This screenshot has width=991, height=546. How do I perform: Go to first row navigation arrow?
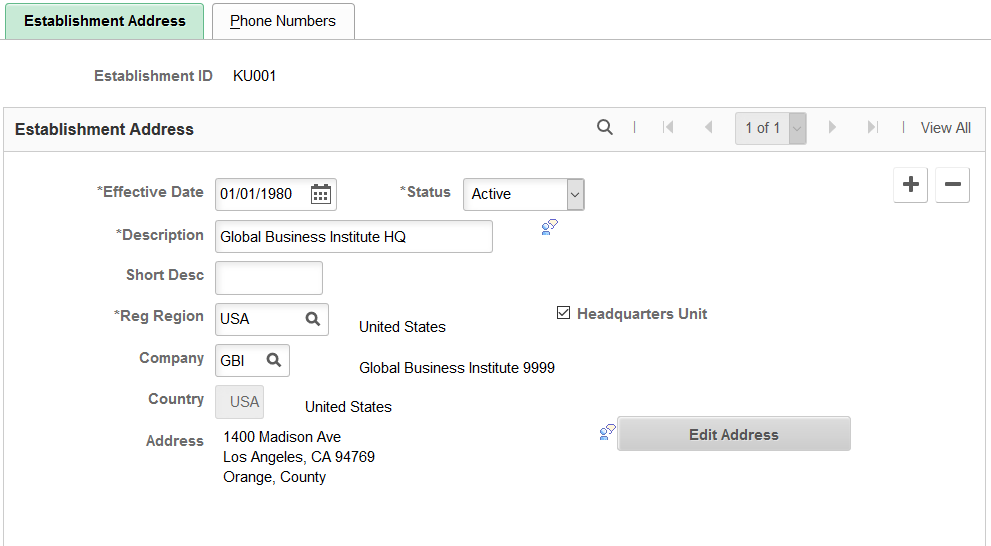point(668,128)
